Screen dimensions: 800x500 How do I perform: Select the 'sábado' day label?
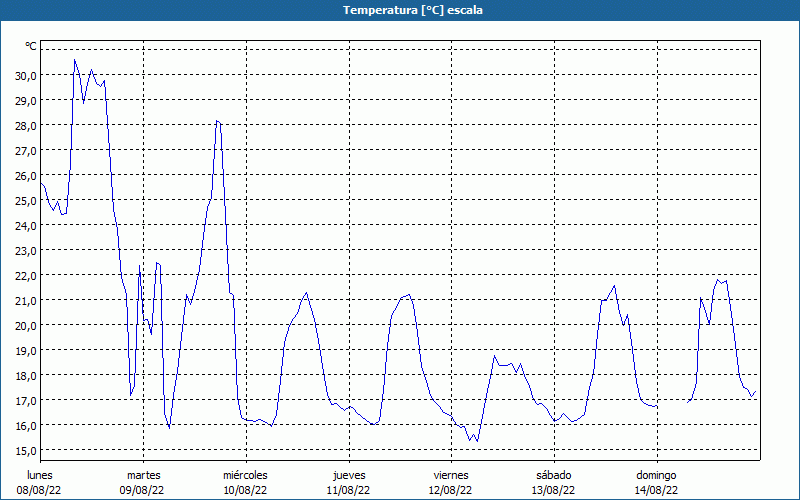554,475
